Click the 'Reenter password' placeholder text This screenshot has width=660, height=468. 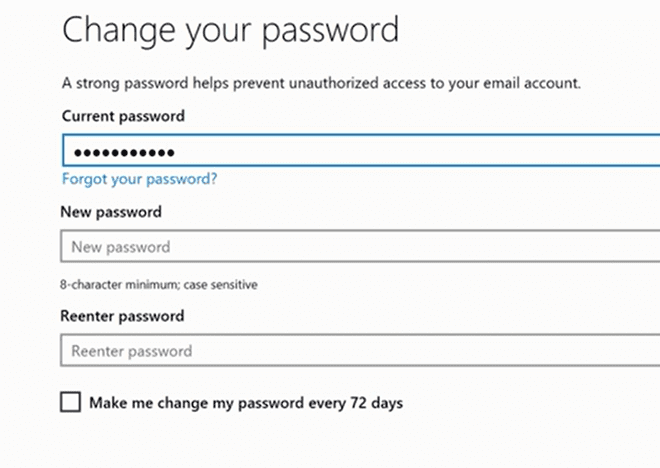tap(132, 351)
